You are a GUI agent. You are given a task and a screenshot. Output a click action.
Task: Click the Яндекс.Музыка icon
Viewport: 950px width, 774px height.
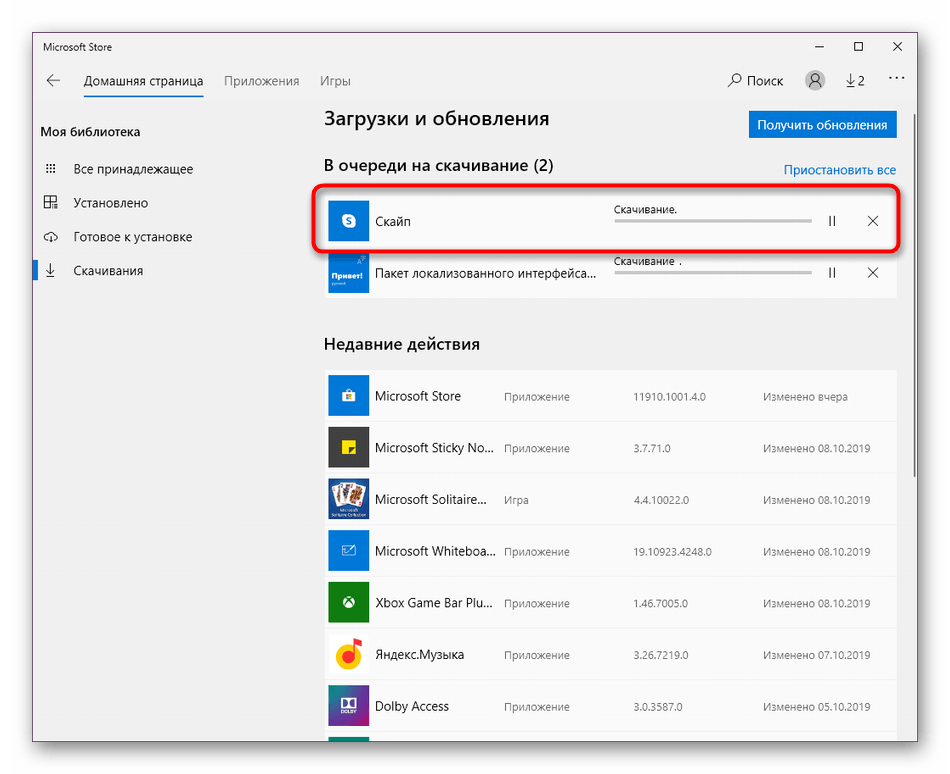(x=348, y=654)
